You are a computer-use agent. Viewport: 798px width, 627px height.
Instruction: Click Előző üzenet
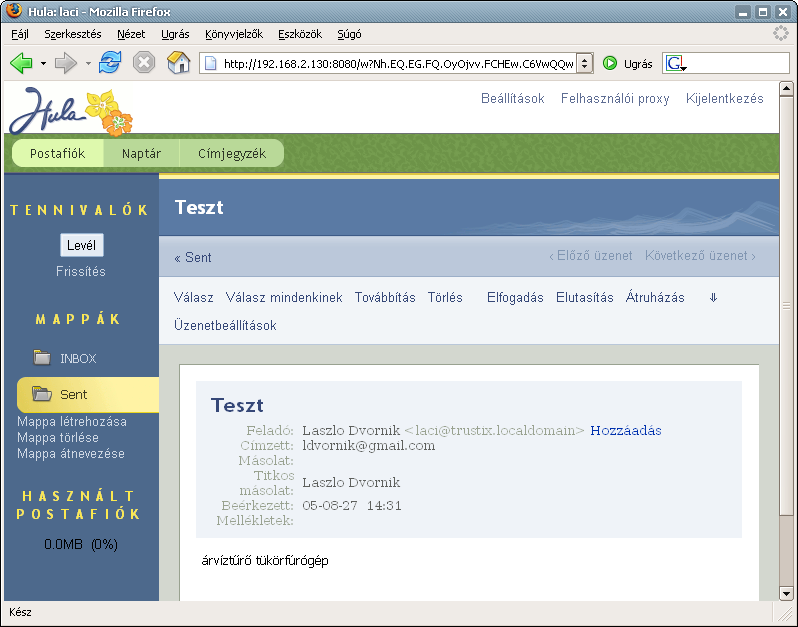(590, 255)
